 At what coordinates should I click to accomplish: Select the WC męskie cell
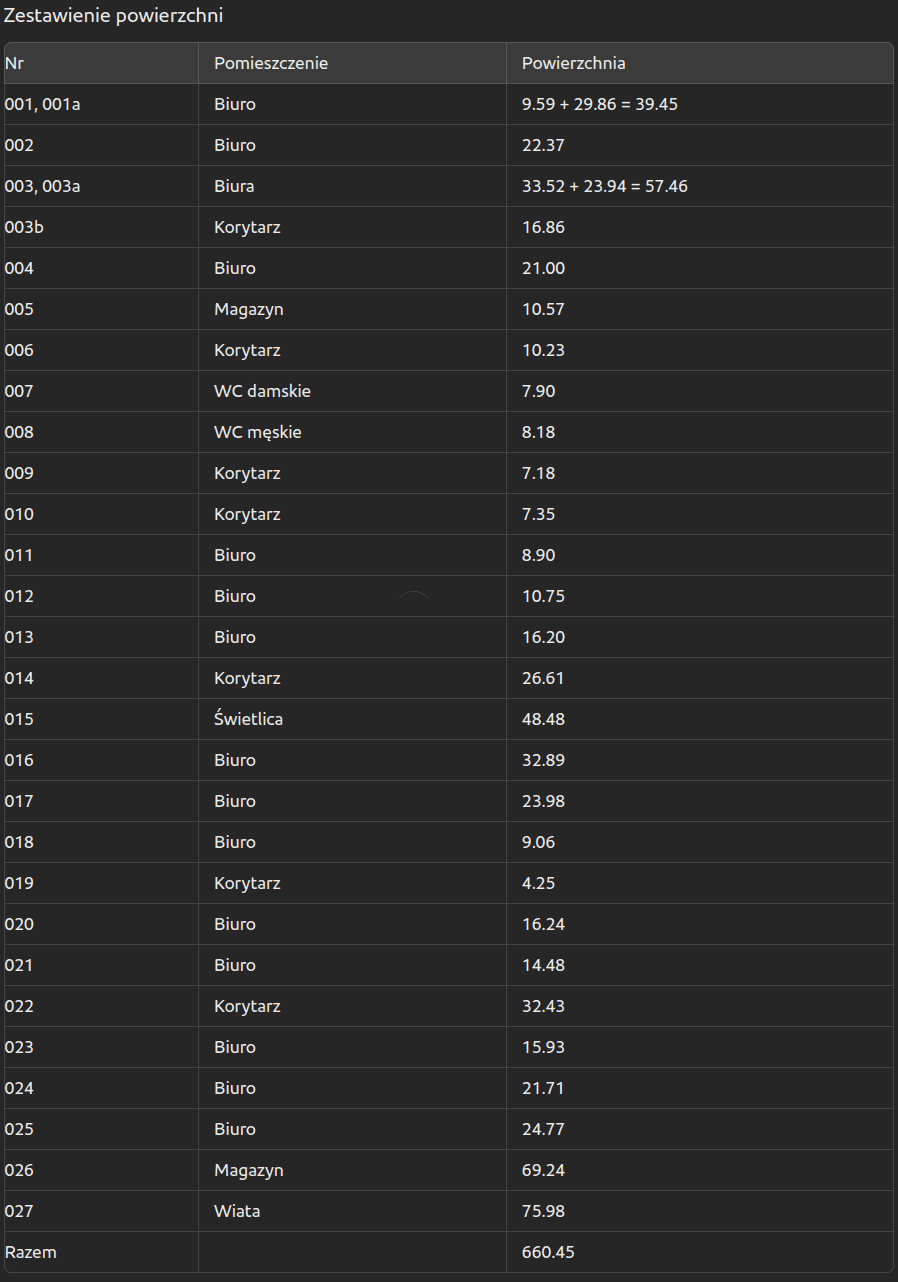[x=258, y=432]
